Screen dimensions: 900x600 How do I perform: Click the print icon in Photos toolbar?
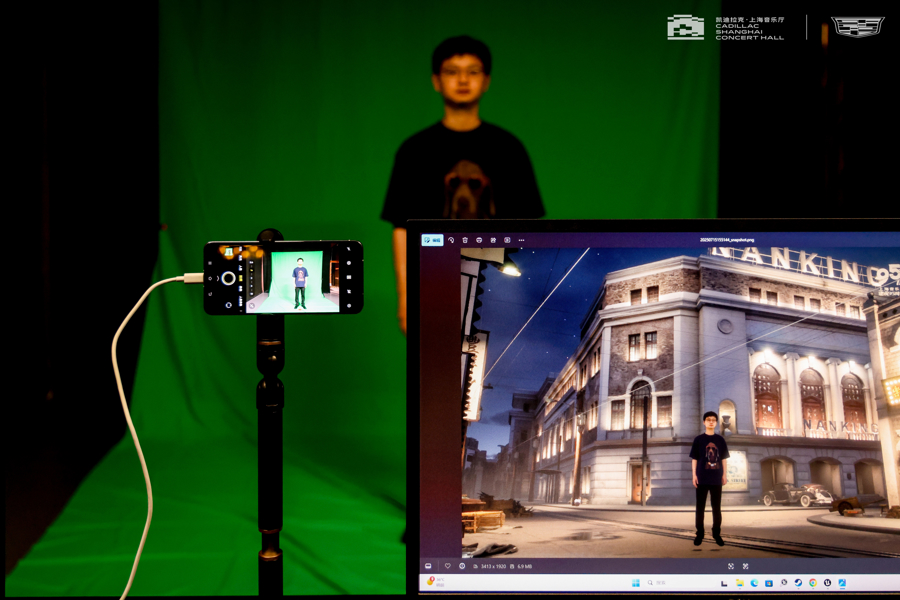coord(479,240)
